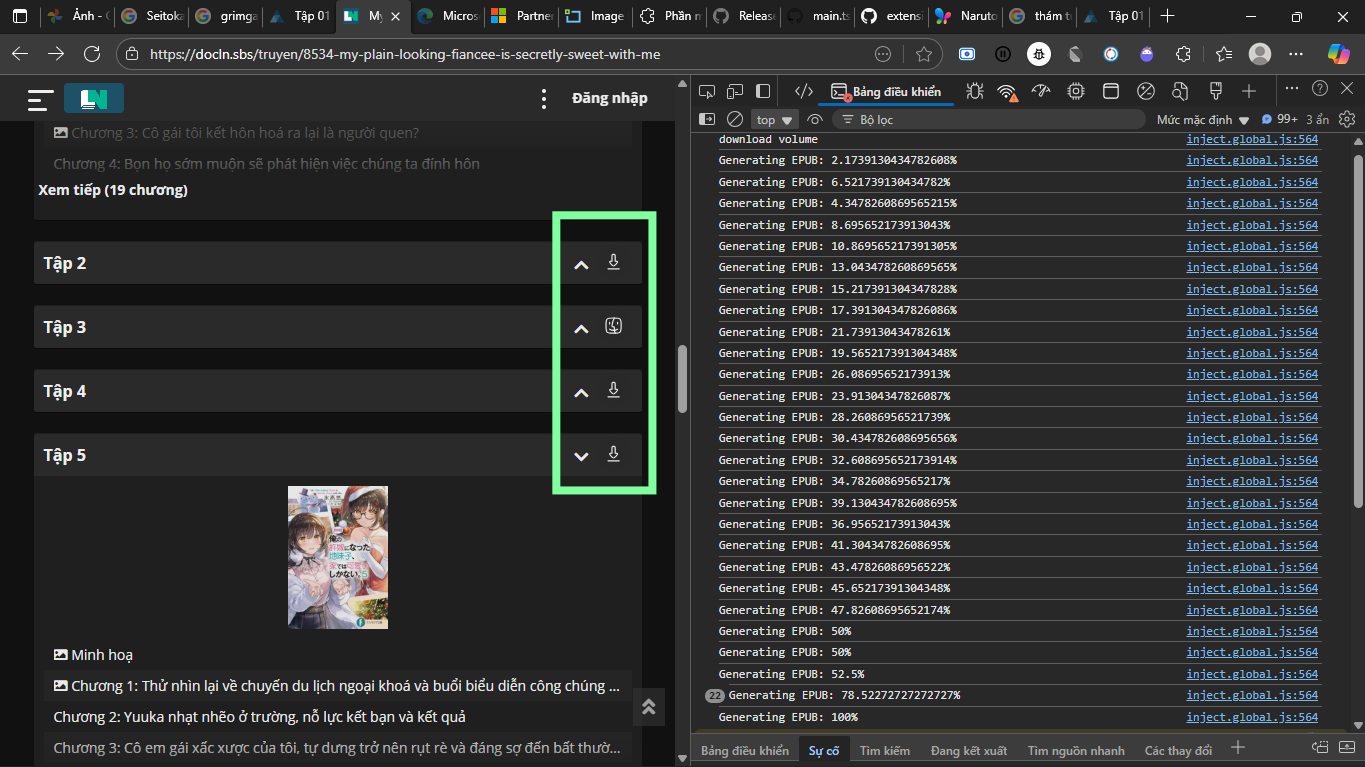Open console settings gear
Viewport: 1365px width, 767px height.
[x=1347, y=119]
